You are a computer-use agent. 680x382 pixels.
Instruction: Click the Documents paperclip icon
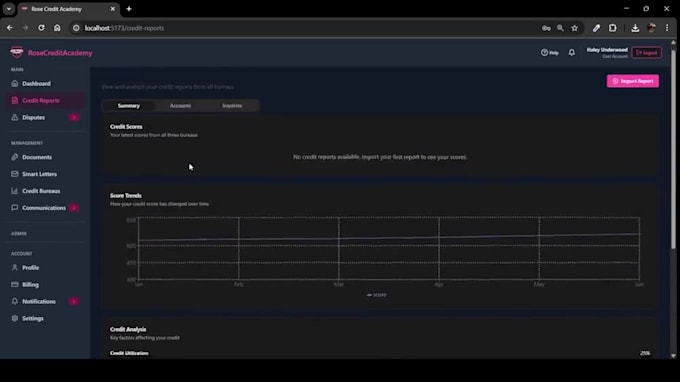point(15,157)
